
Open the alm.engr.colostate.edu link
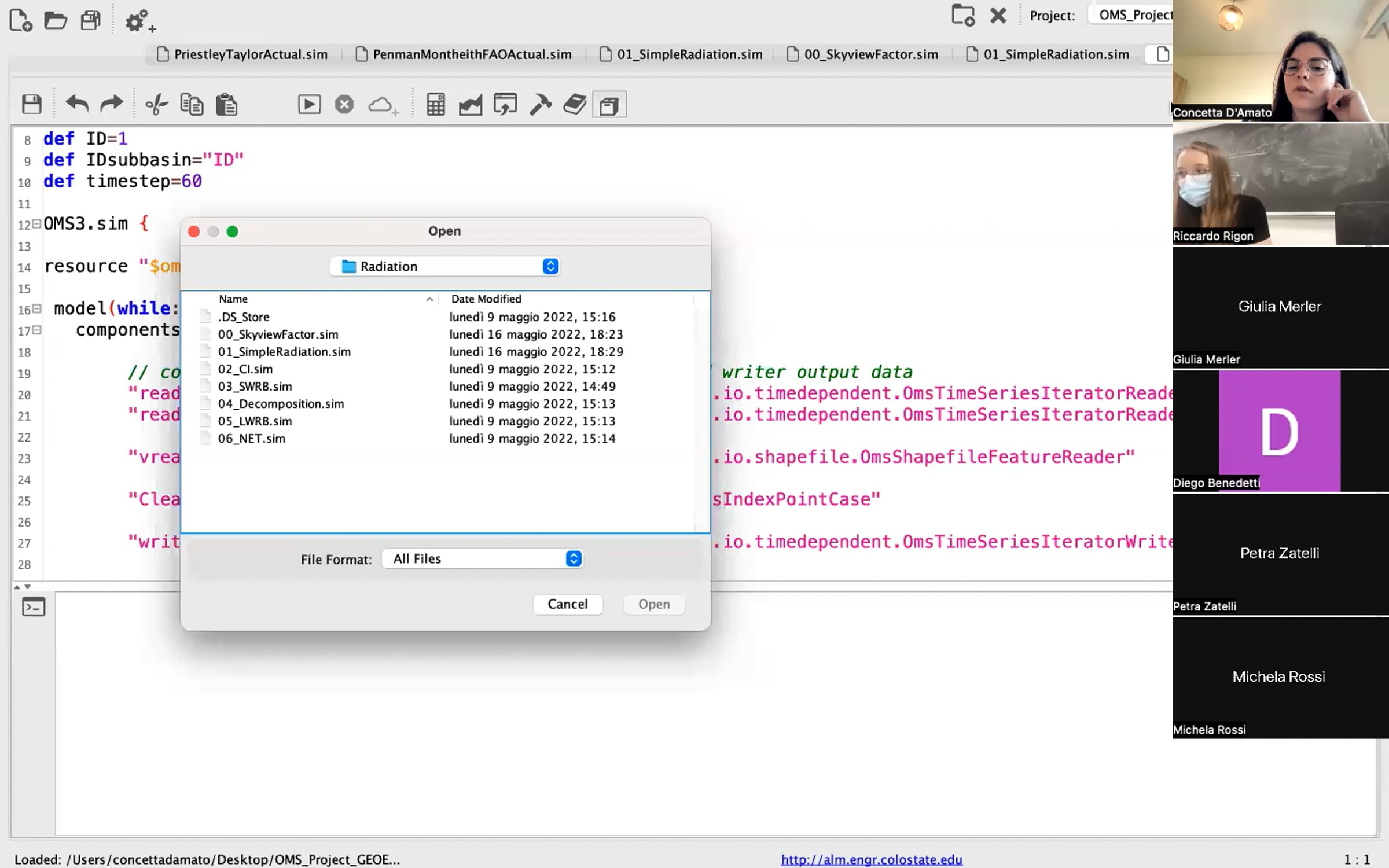[872, 859]
